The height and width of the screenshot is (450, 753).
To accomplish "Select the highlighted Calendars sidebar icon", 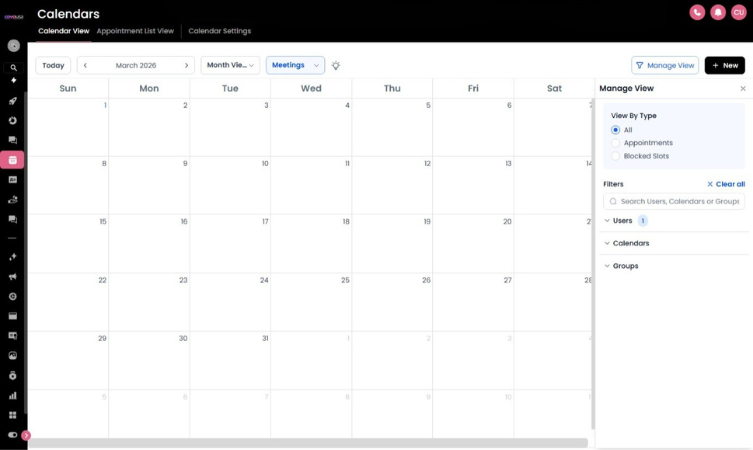I will pyautogui.click(x=13, y=160).
